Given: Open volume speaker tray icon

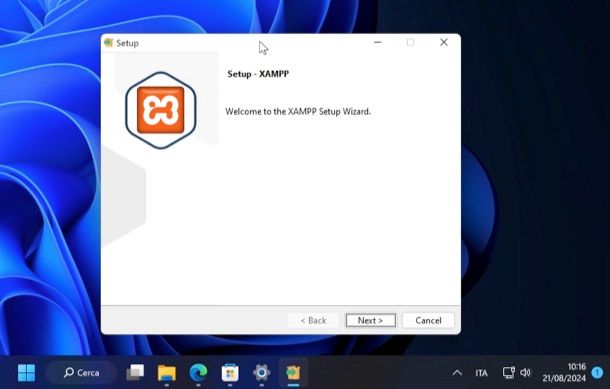Looking at the screenshot, I should [525, 373].
